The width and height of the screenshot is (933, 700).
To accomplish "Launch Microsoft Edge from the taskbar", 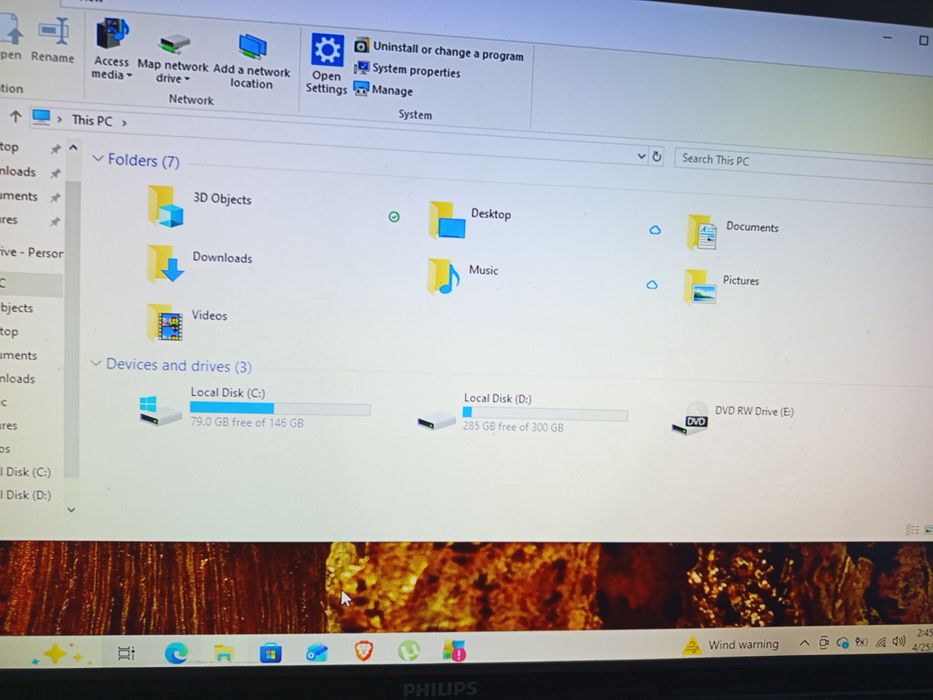I will pyautogui.click(x=176, y=654).
